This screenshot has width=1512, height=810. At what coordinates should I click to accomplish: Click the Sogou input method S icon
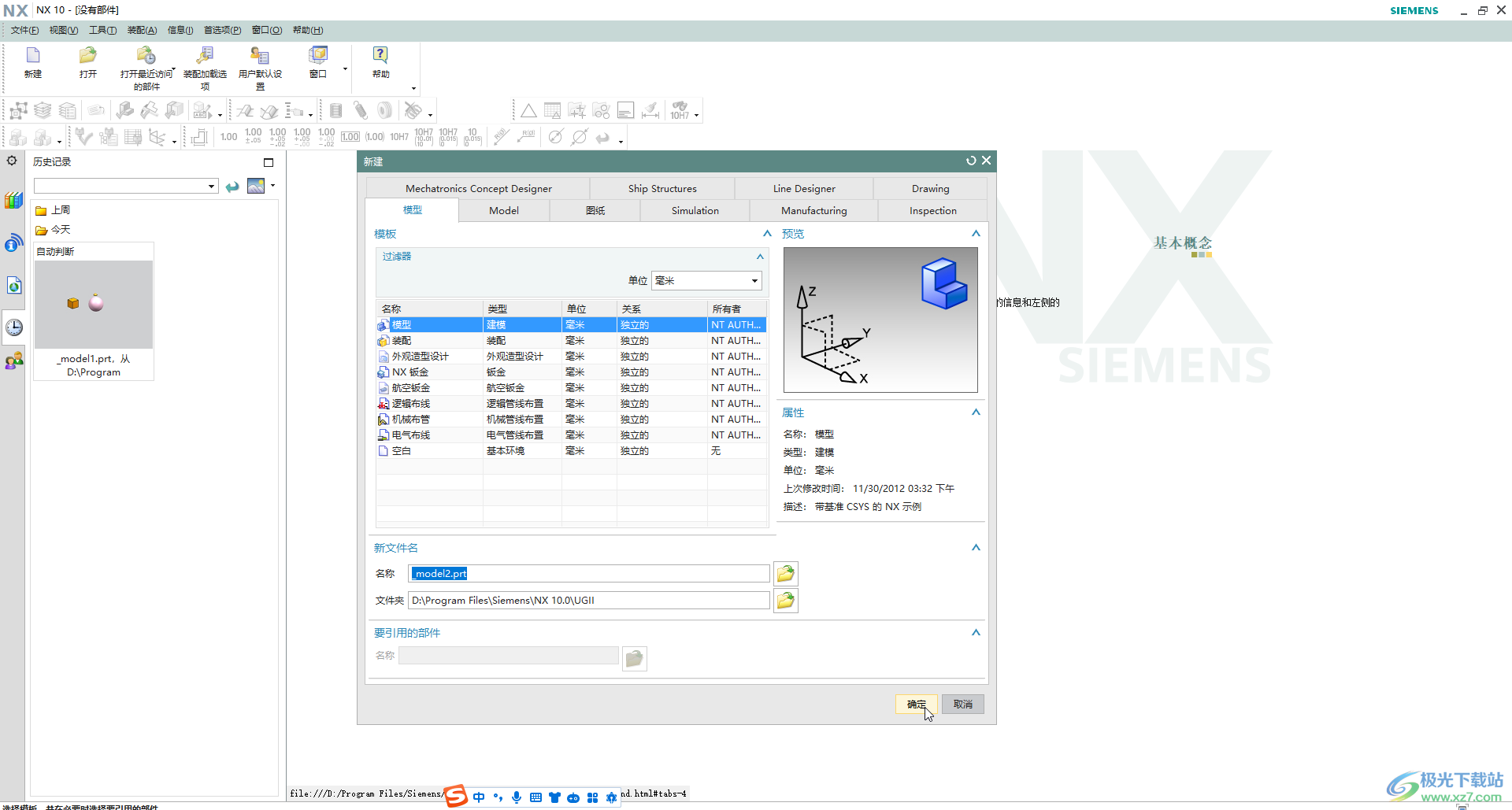click(456, 796)
